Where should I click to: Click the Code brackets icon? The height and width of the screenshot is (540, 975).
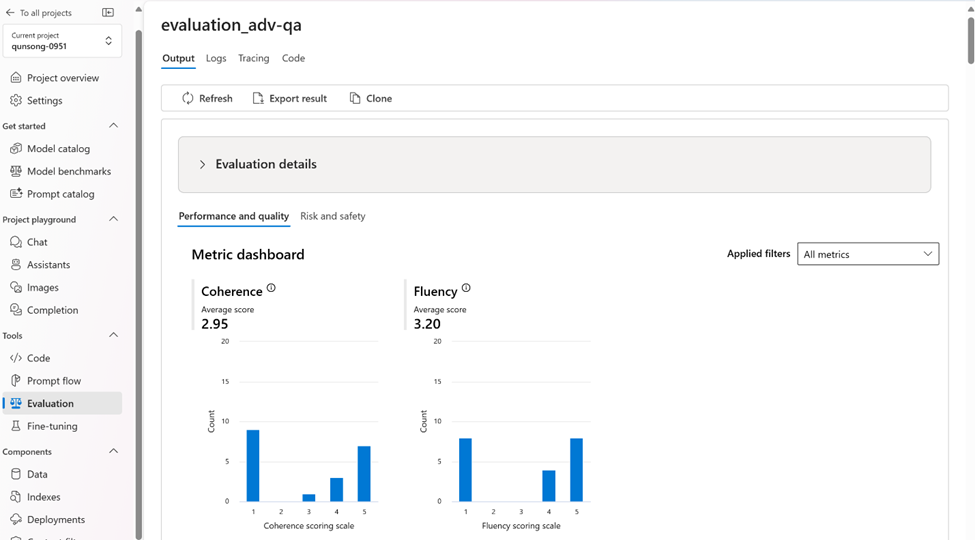[x=16, y=358]
